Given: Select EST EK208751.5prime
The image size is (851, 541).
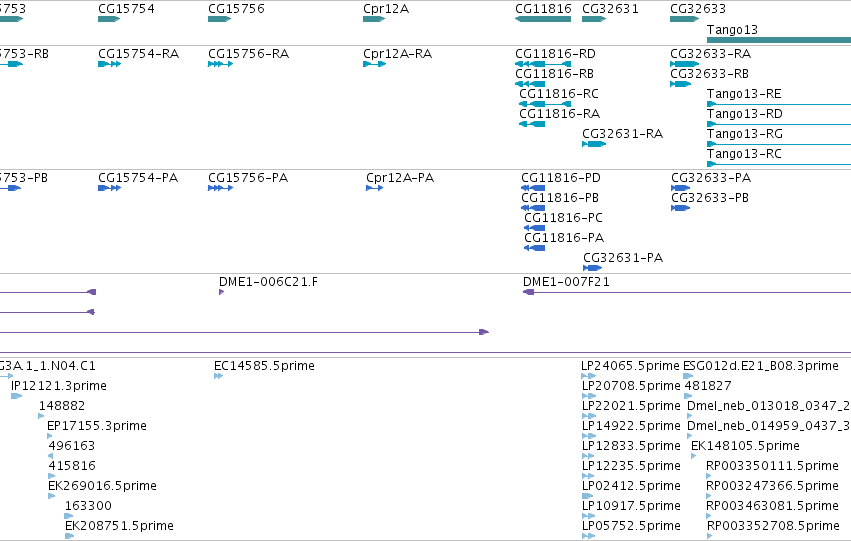Looking at the screenshot, I should (x=119, y=526).
